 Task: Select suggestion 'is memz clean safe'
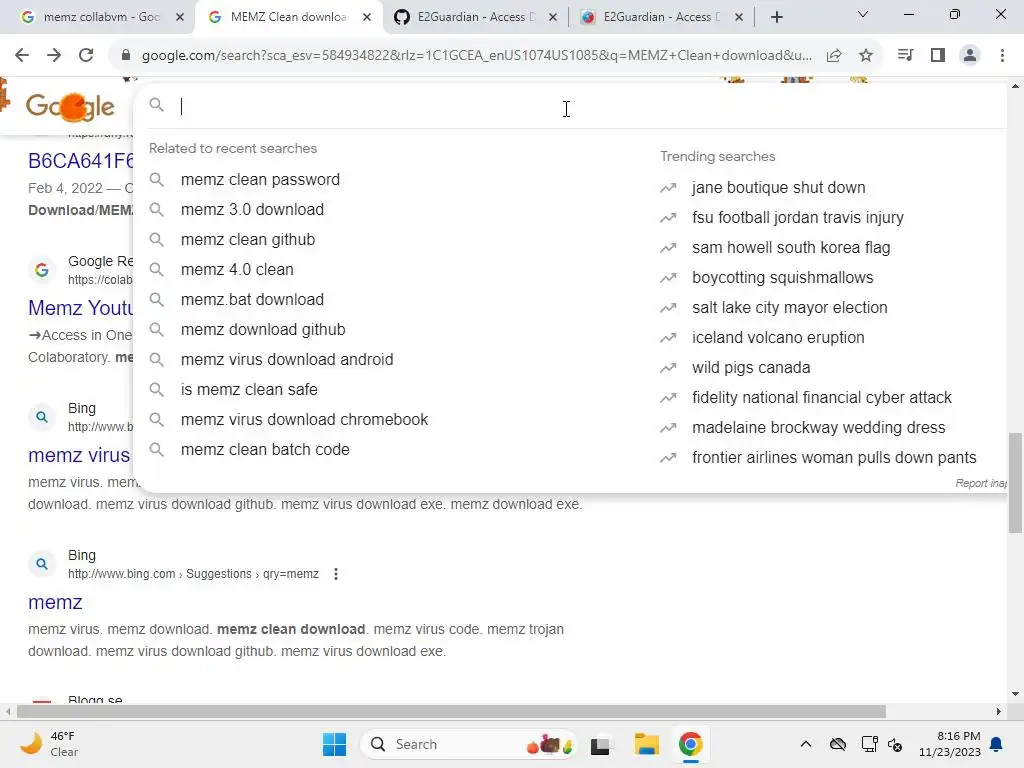[249, 390]
